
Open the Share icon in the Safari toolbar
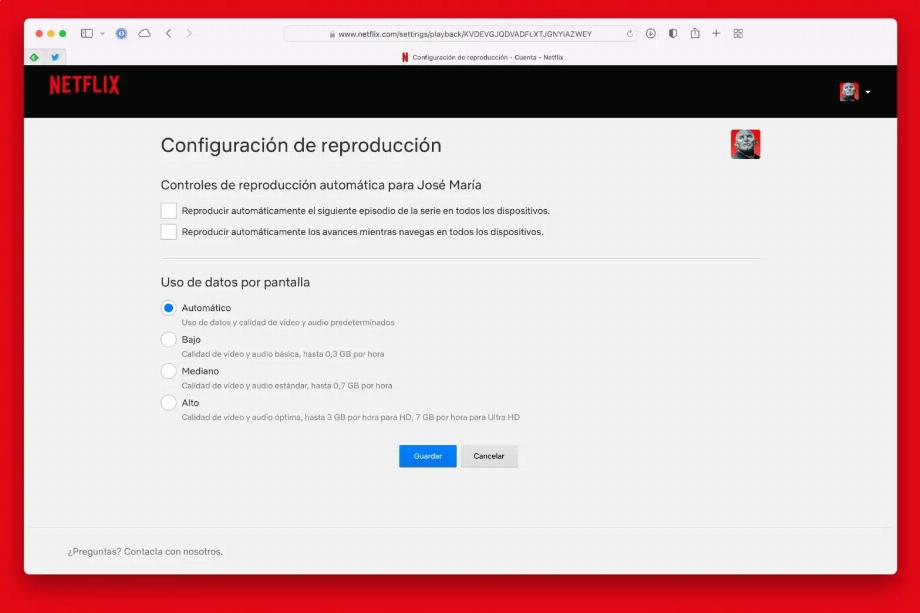pos(695,33)
